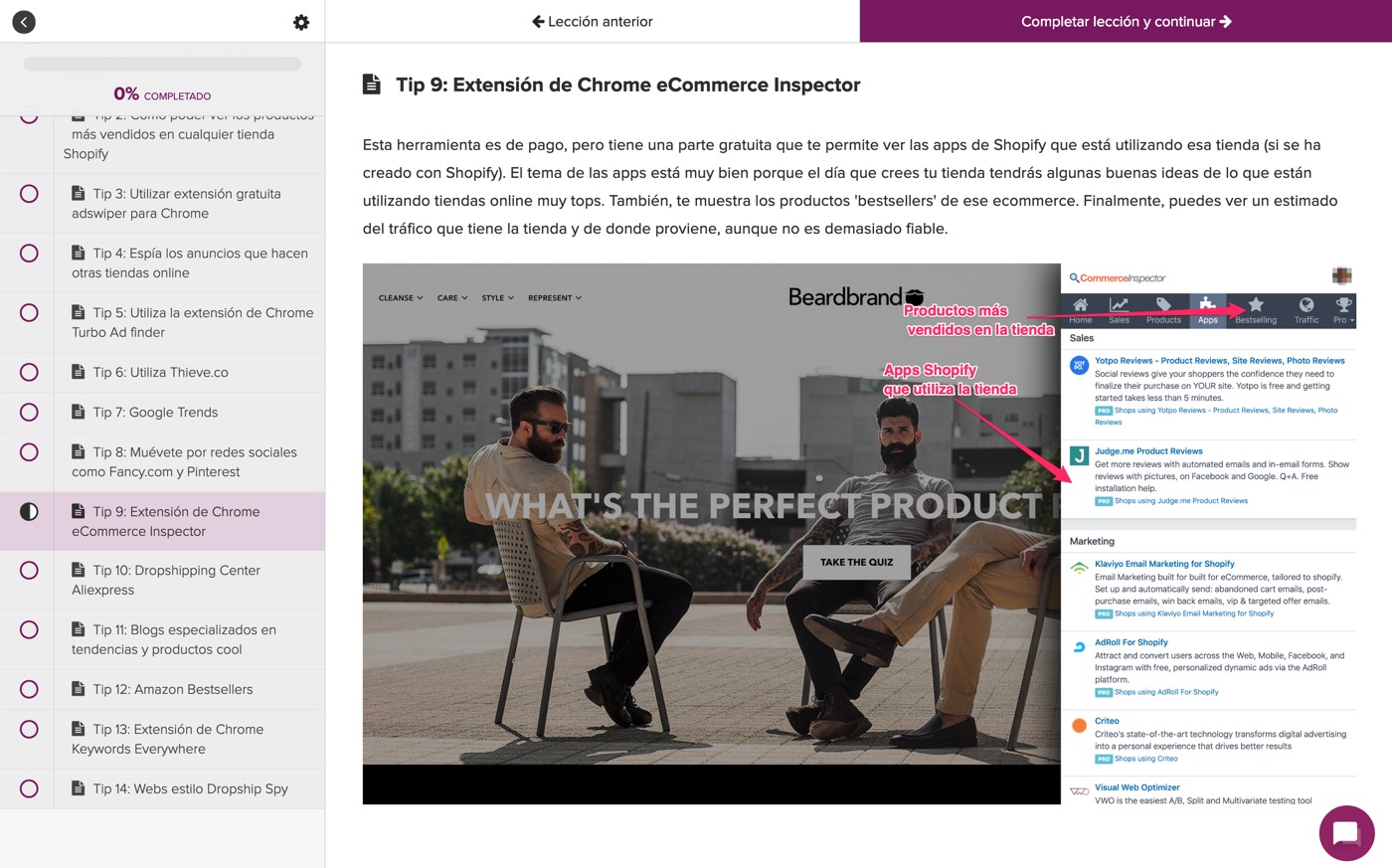This screenshot has width=1392, height=868.
Task: Toggle completion circle for Tip 12
Action: point(29,689)
